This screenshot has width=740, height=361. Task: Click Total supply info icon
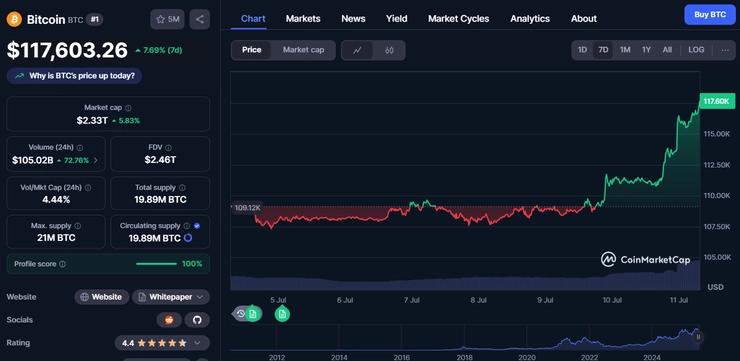182,188
